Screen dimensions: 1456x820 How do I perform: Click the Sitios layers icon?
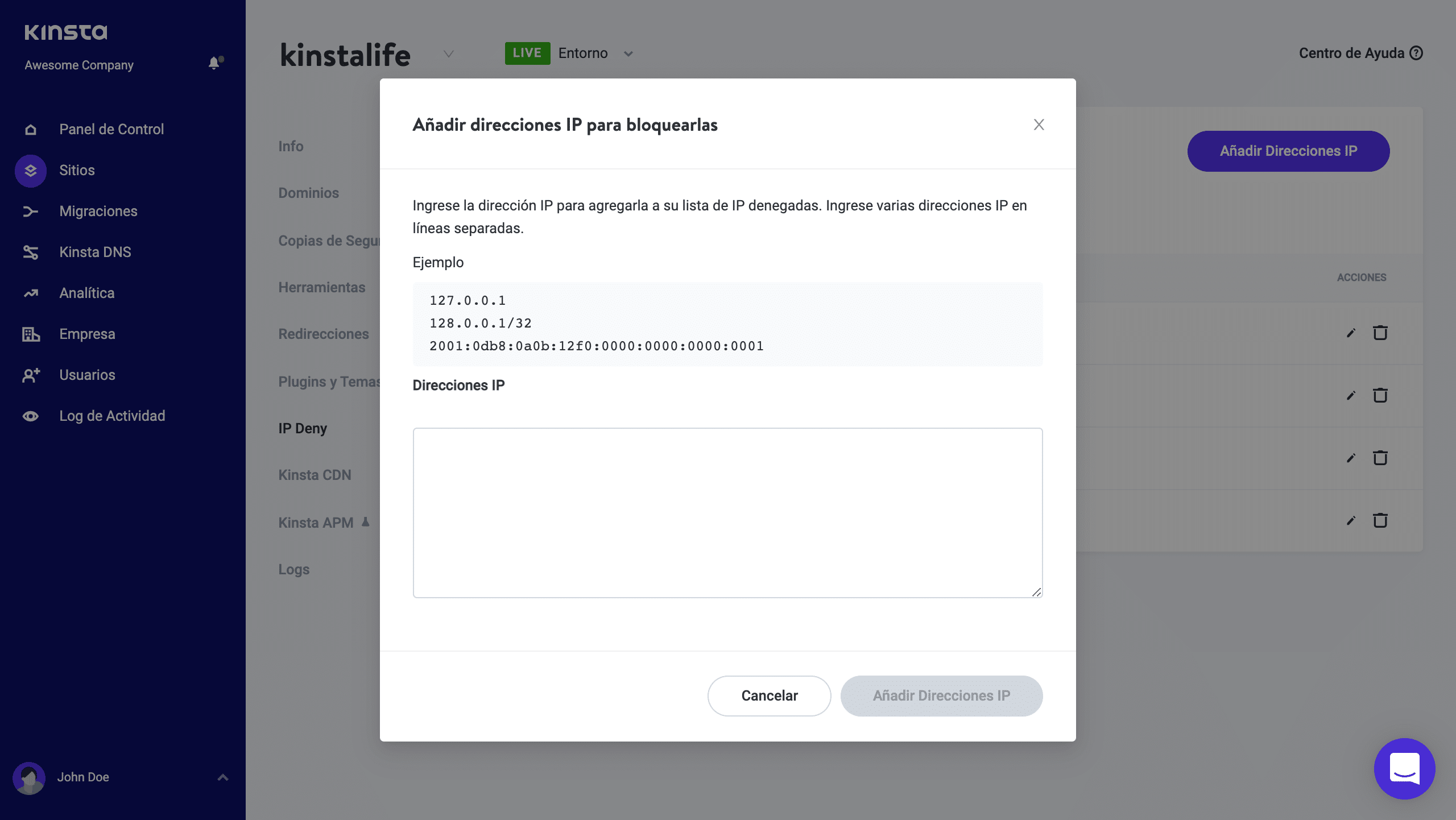31,171
